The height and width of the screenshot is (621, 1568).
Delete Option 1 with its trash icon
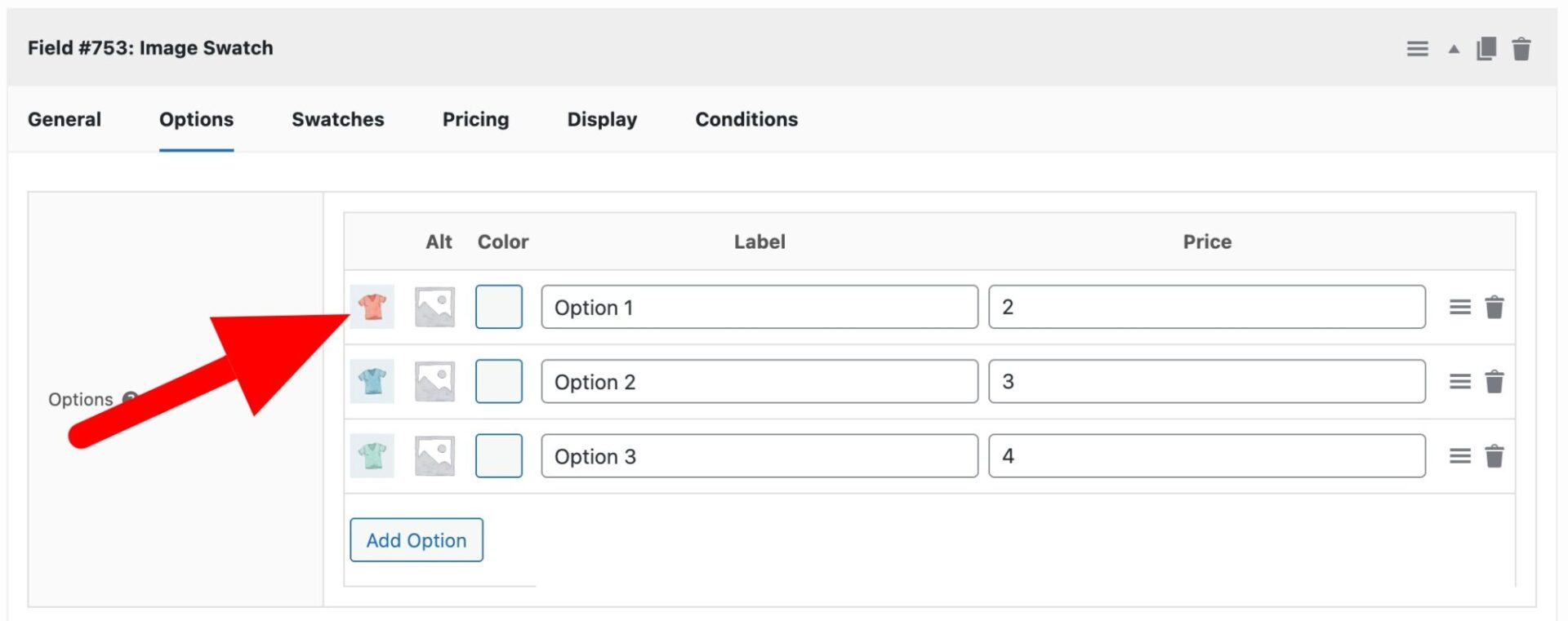1494,308
